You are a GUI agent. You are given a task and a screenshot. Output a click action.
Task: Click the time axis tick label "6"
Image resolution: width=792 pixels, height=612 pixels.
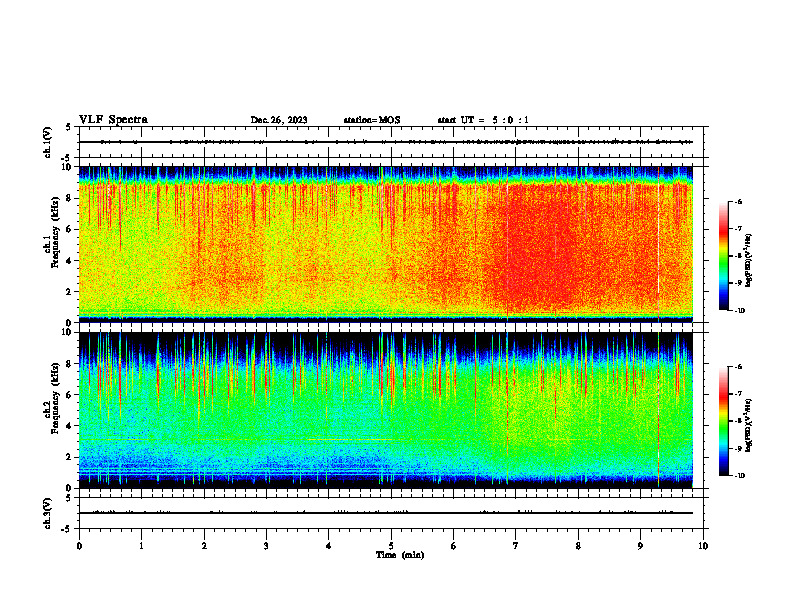click(x=453, y=546)
